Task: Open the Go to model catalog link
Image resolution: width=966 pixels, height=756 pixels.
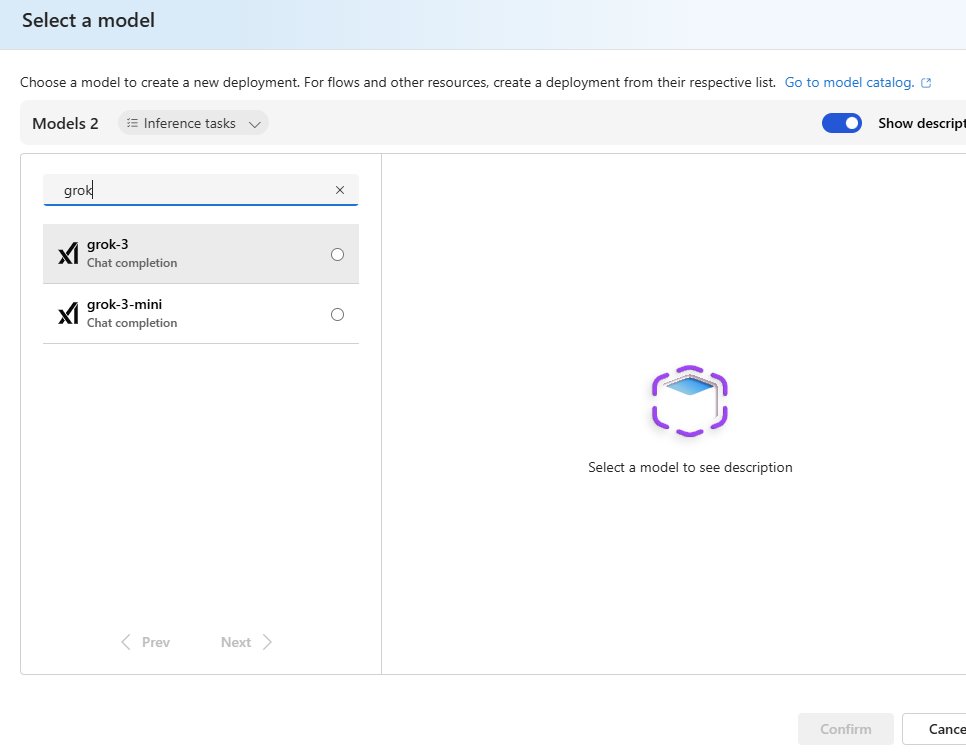Action: [x=849, y=83]
